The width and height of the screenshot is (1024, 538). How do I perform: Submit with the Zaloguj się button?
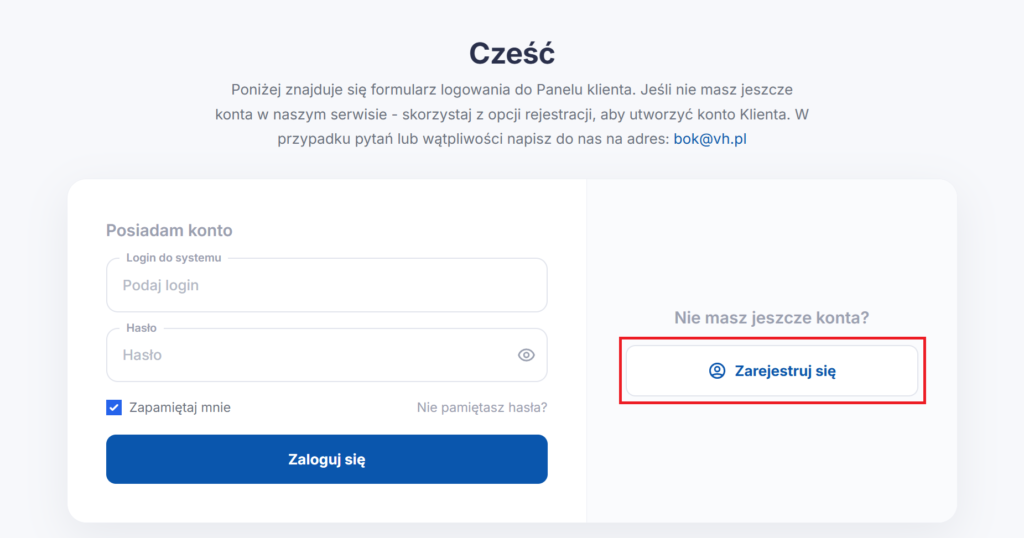coord(327,460)
